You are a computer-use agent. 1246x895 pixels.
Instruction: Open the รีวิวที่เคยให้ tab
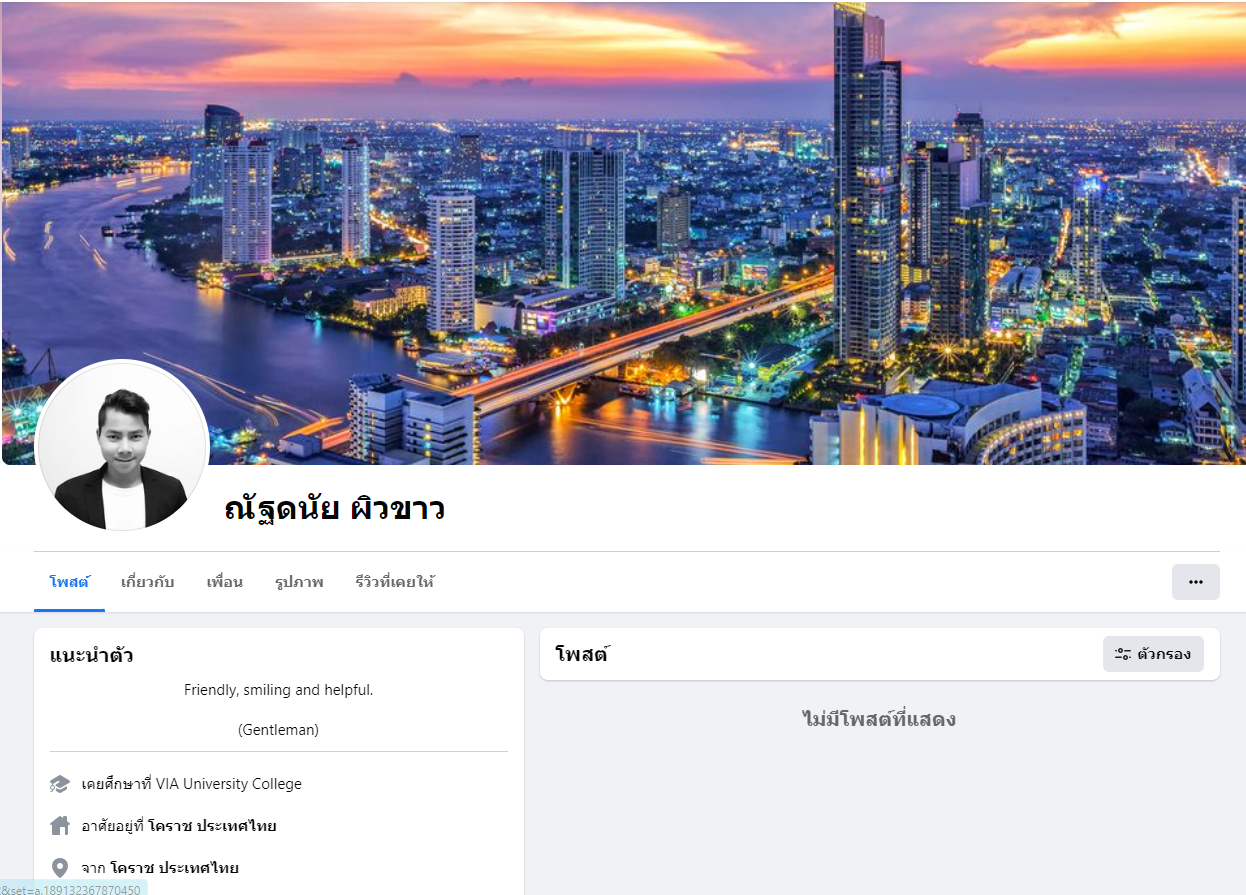[394, 582]
